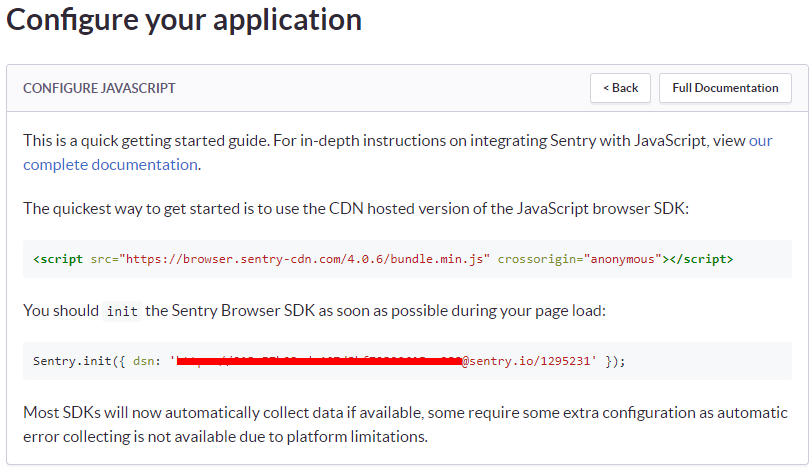
Task: Click 'The quickest way to get started' sentence
Action: 356,209
